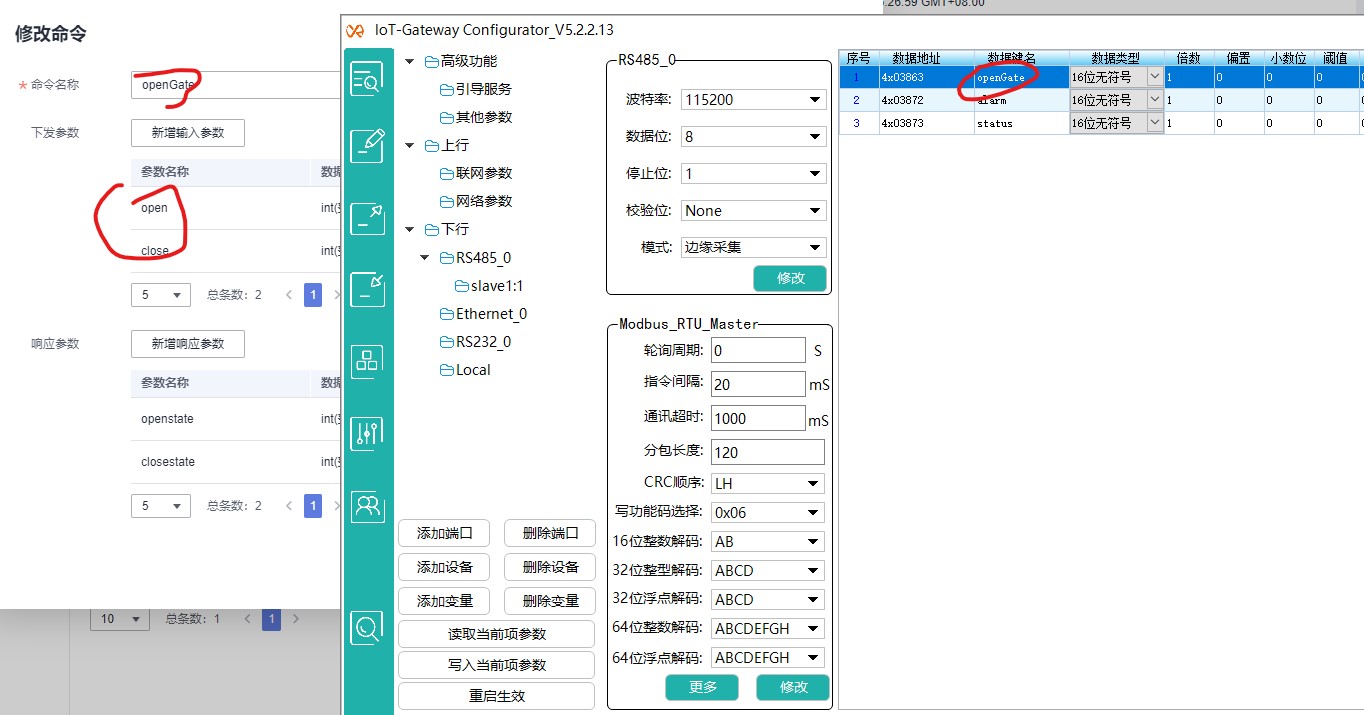The width and height of the screenshot is (1364, 715).
Task: Select the Ethernet_0 folder node
Action: point(484,314)
